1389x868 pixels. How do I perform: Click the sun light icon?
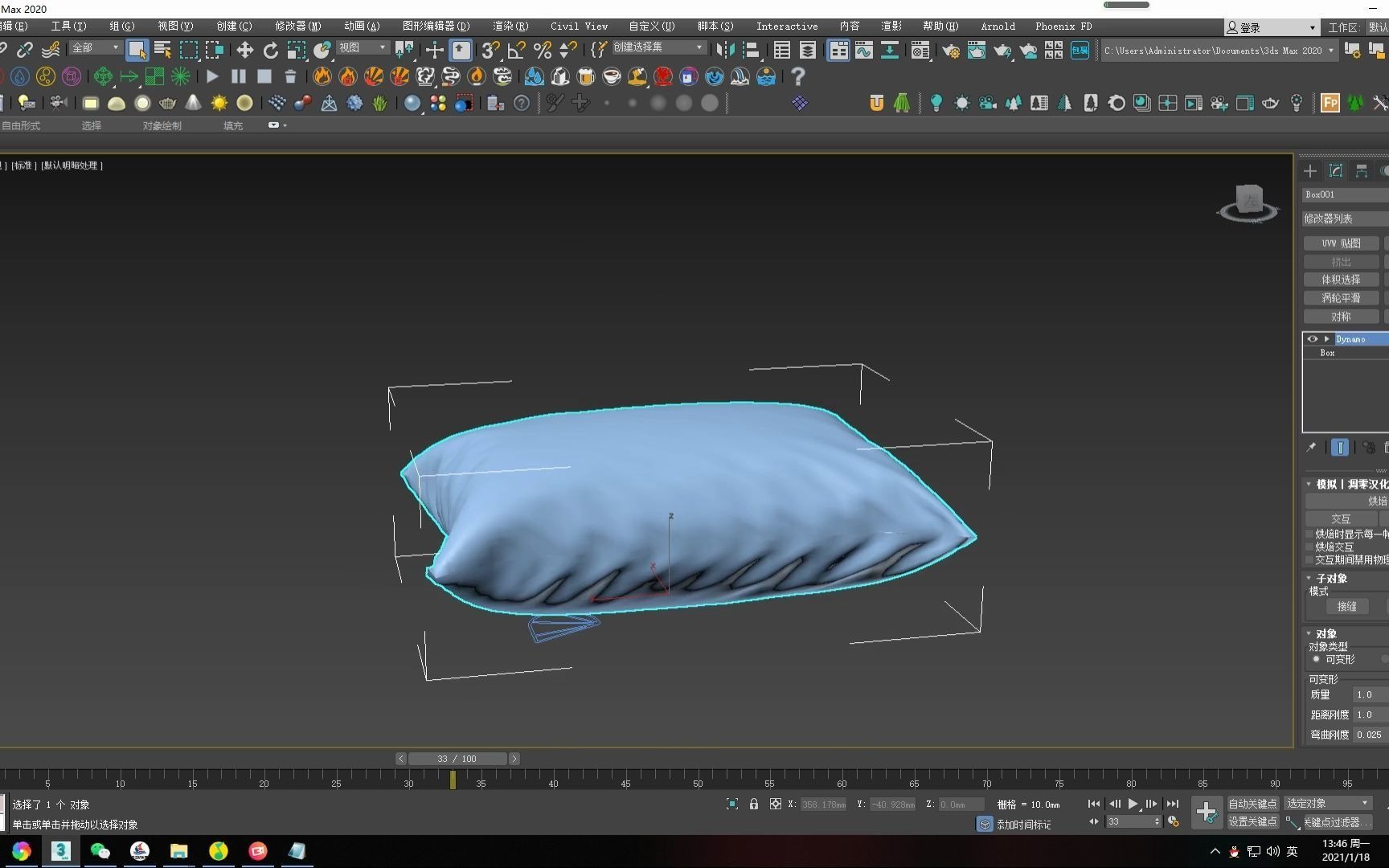tap(219, 103)
